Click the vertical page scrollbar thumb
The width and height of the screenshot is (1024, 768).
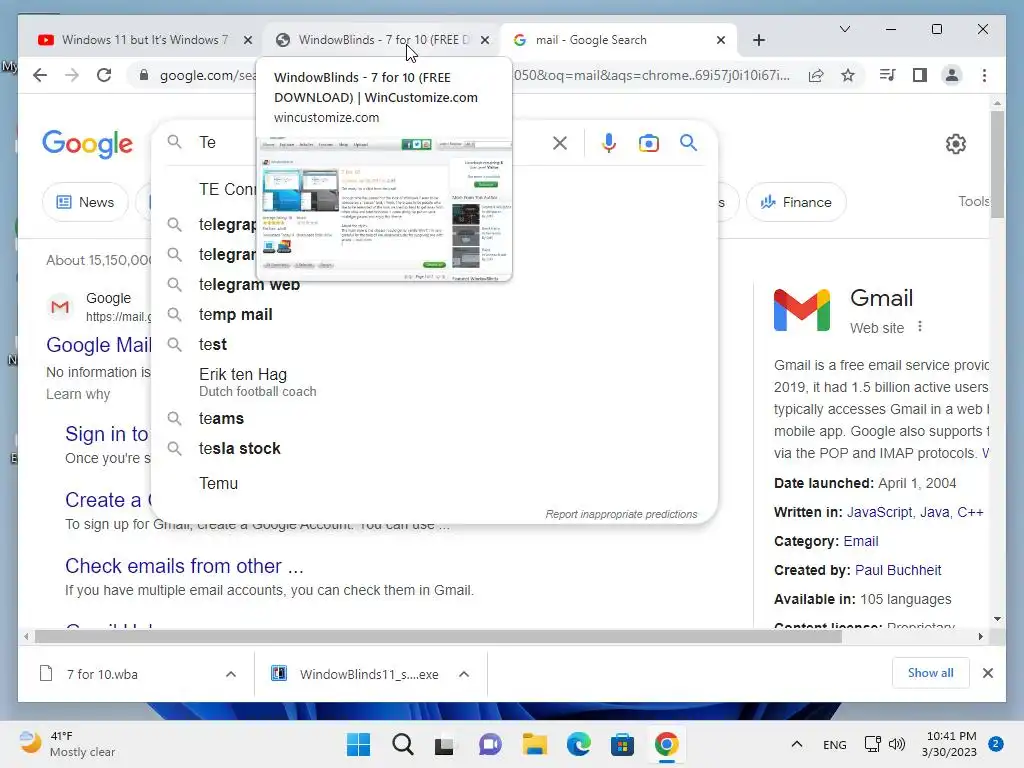coord(997,163)
